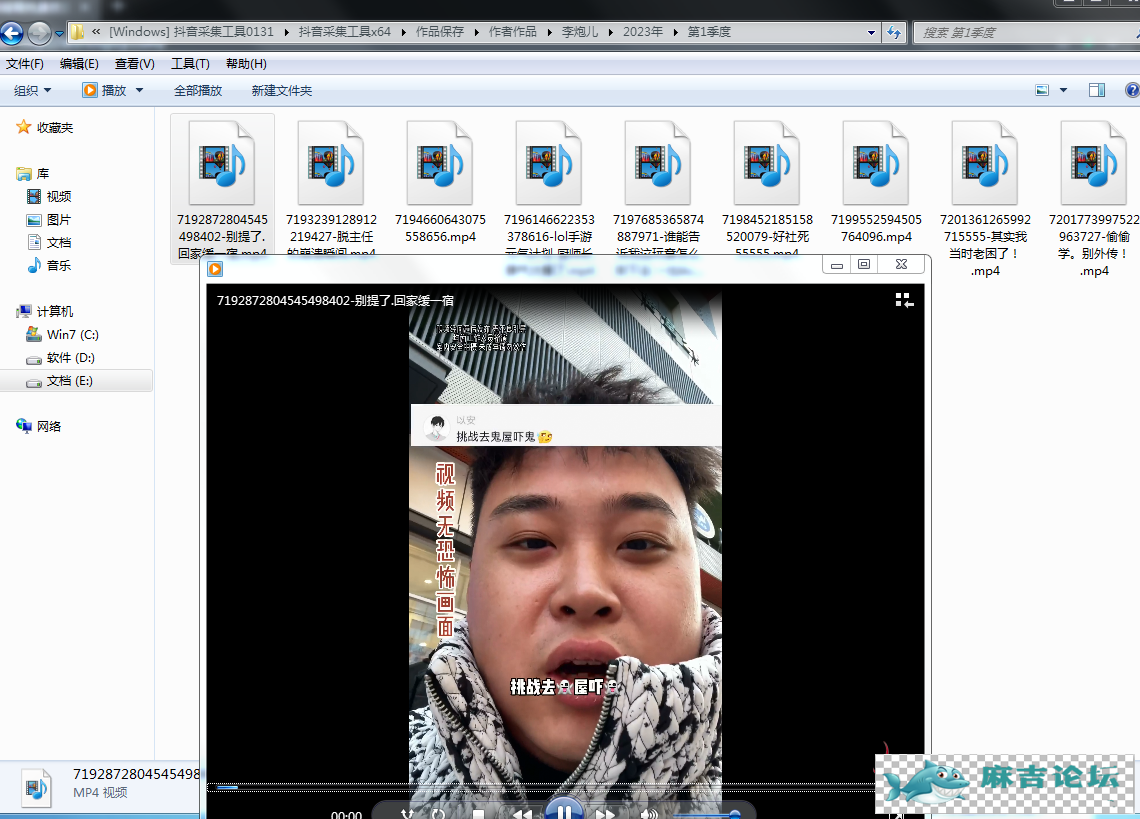Expand the arrow after 作品保存 in the address bar

pyautogui.click(x=476, y=32)
